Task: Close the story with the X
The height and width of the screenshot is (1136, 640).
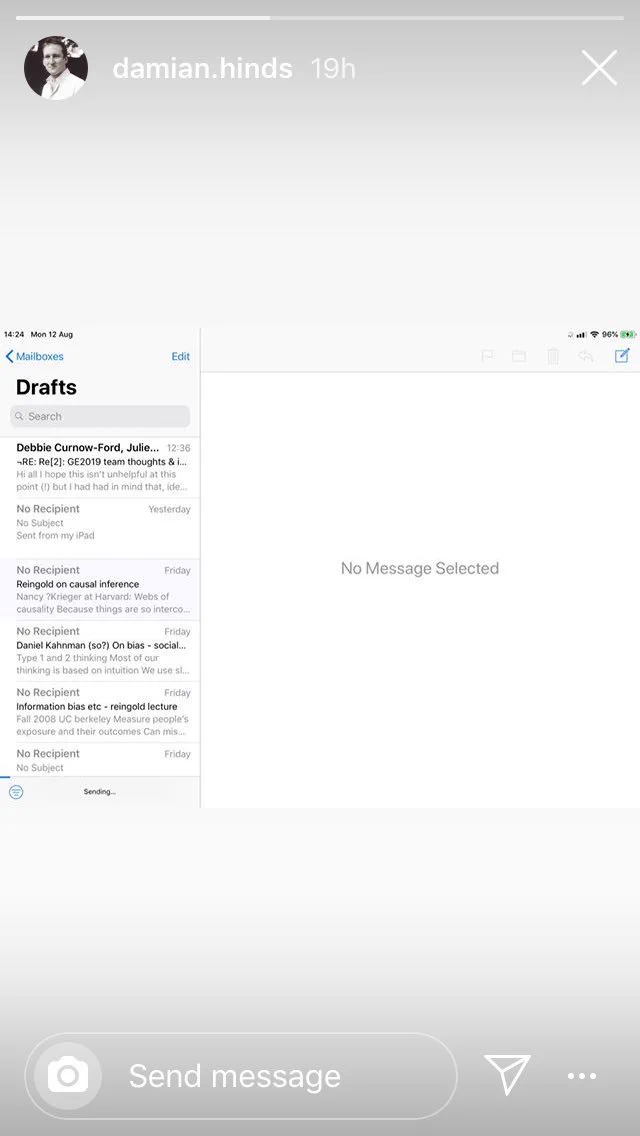Action: coord(599,68)
